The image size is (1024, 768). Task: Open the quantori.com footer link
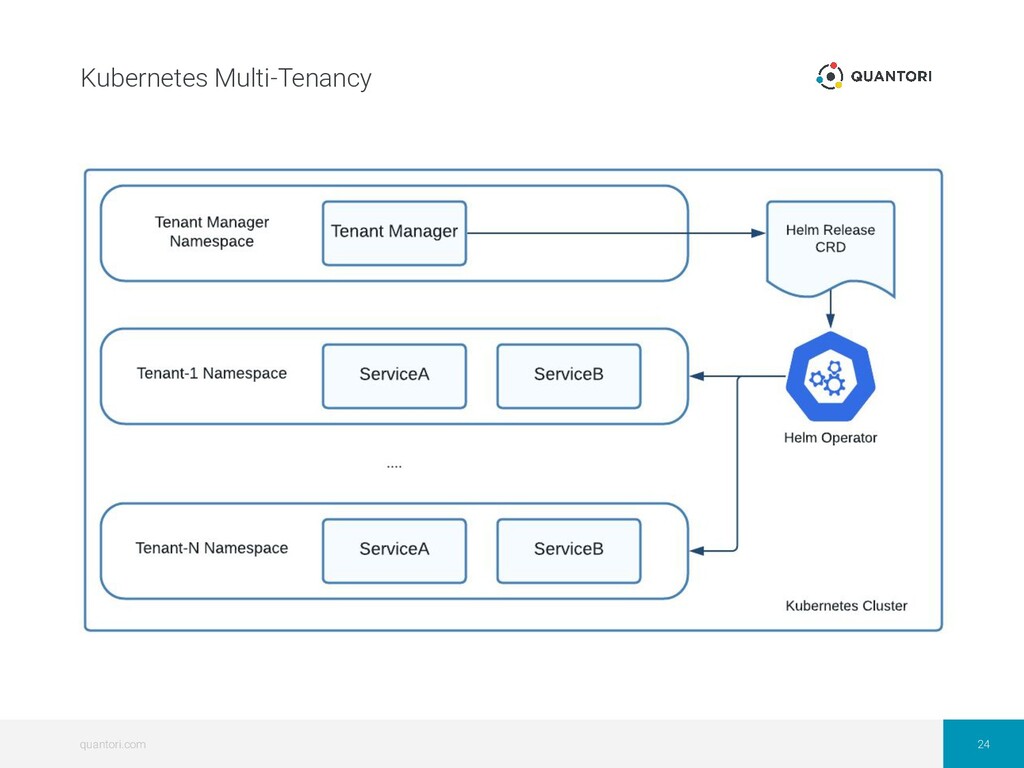[x=113, y=744]
